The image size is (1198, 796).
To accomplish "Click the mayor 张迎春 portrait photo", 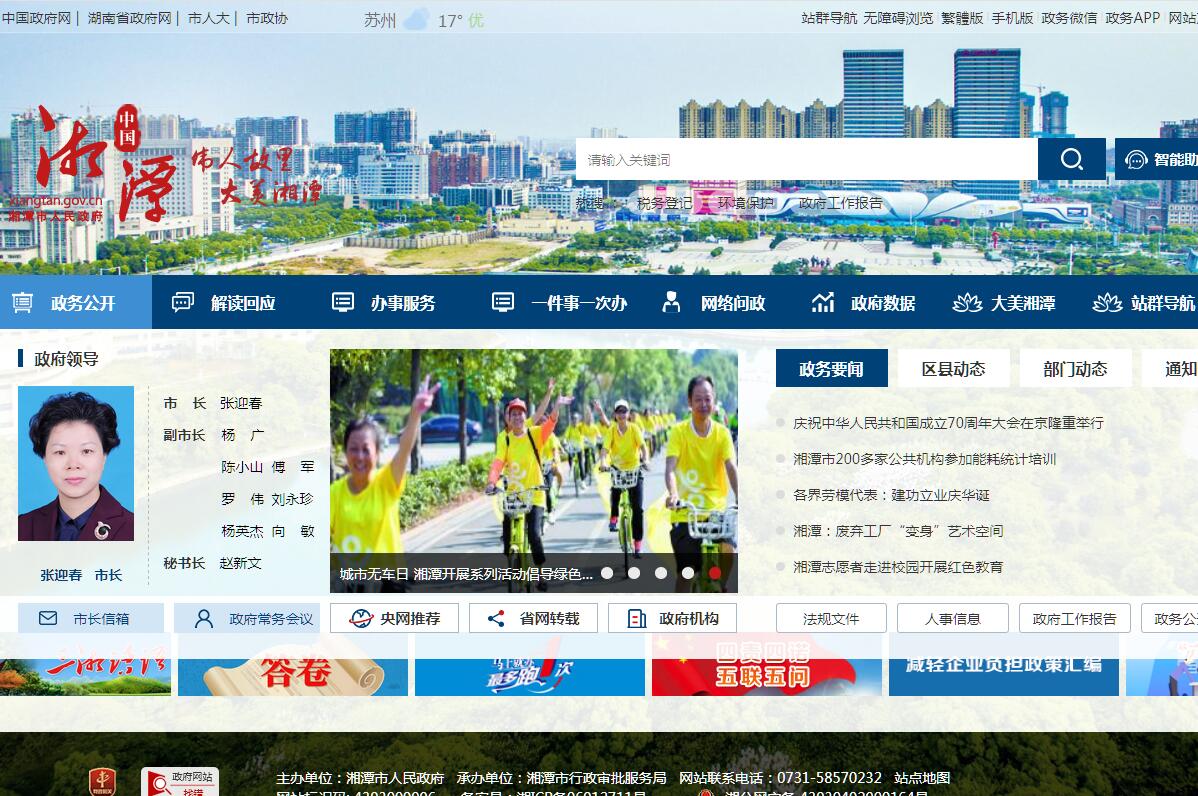I will (76, 463).
